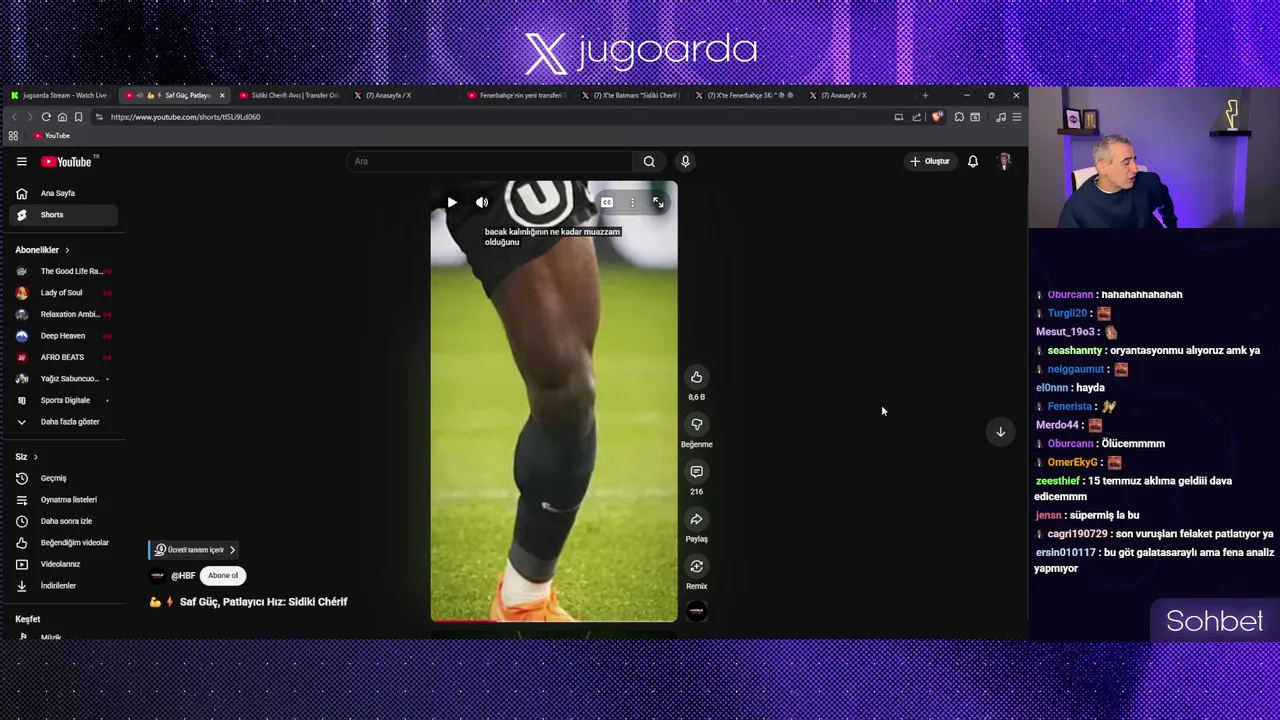Like the Short with thumbs-up icon

pyautogui.click(x=696, y=377)
